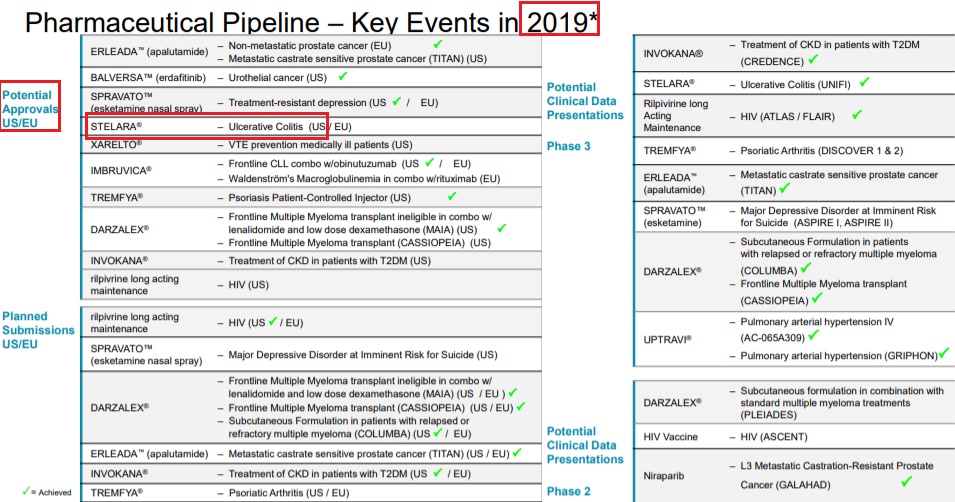Click 'Major Depressive Disorder at Imminent Risk for Suicide (US)'

tap(362, 355)
